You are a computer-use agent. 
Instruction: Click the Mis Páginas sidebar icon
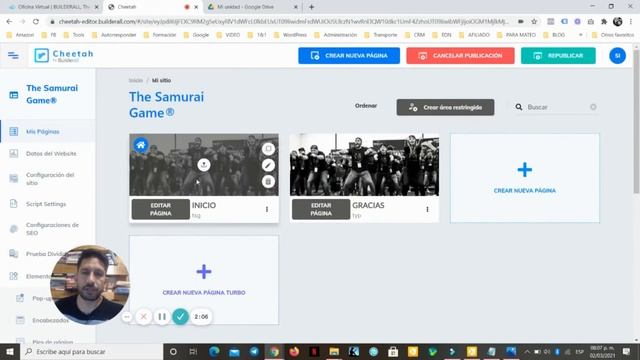(x=13, y=131)
